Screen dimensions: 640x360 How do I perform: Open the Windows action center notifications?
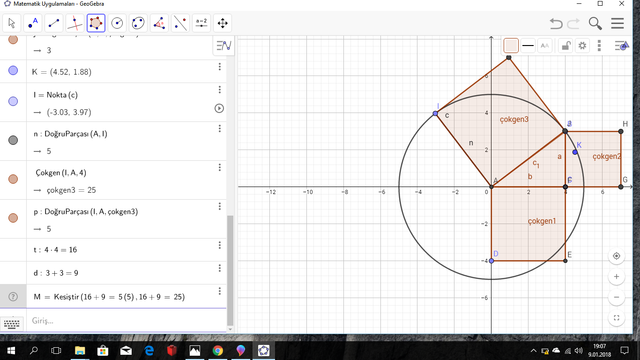624,351
